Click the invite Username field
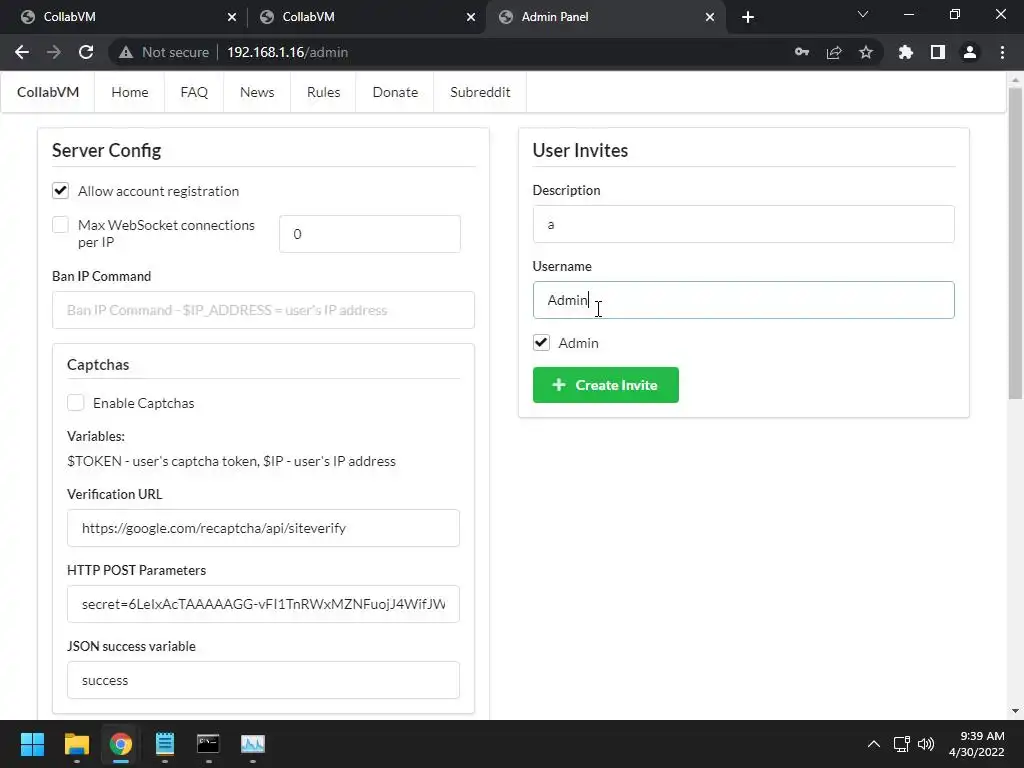 [743, 300]
